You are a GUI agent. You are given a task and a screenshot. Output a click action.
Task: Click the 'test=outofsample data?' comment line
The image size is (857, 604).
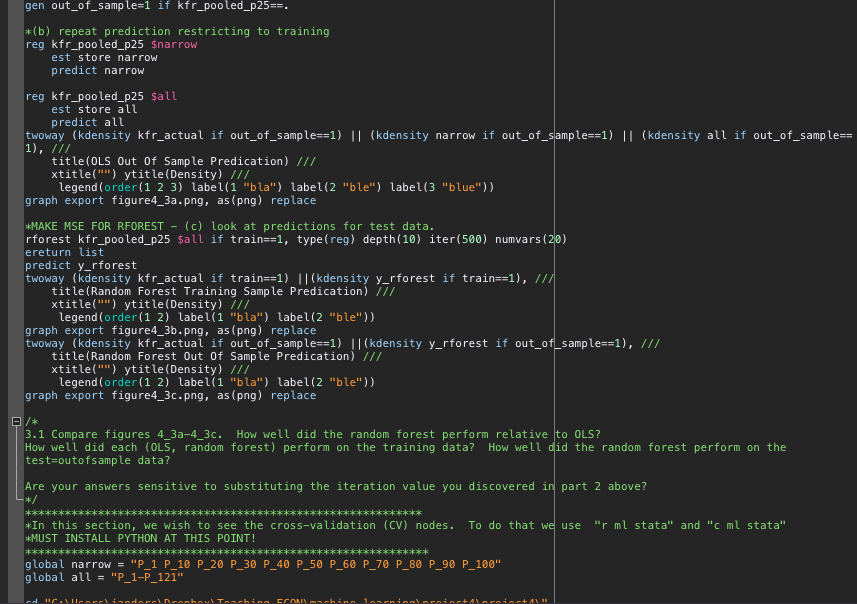pyautogui.click(x=98, y=460)
